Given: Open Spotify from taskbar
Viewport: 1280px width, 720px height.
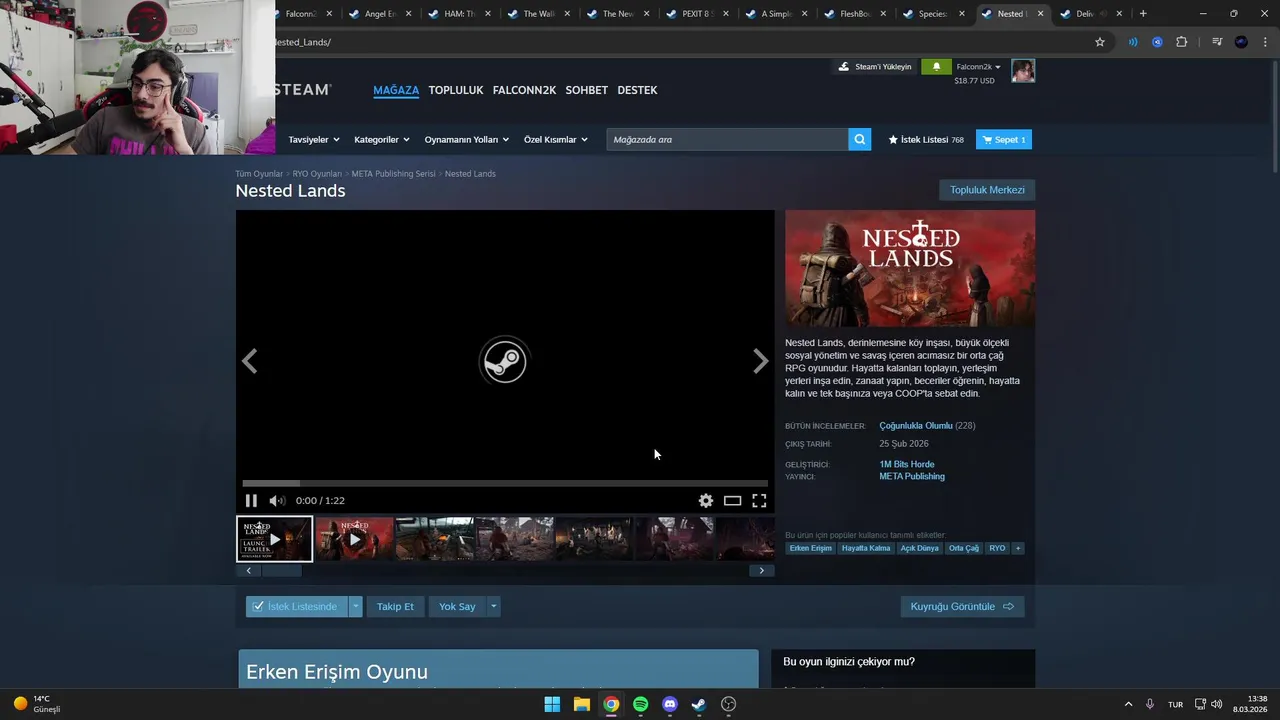Looking at the screenshot, I should (640, 704).
